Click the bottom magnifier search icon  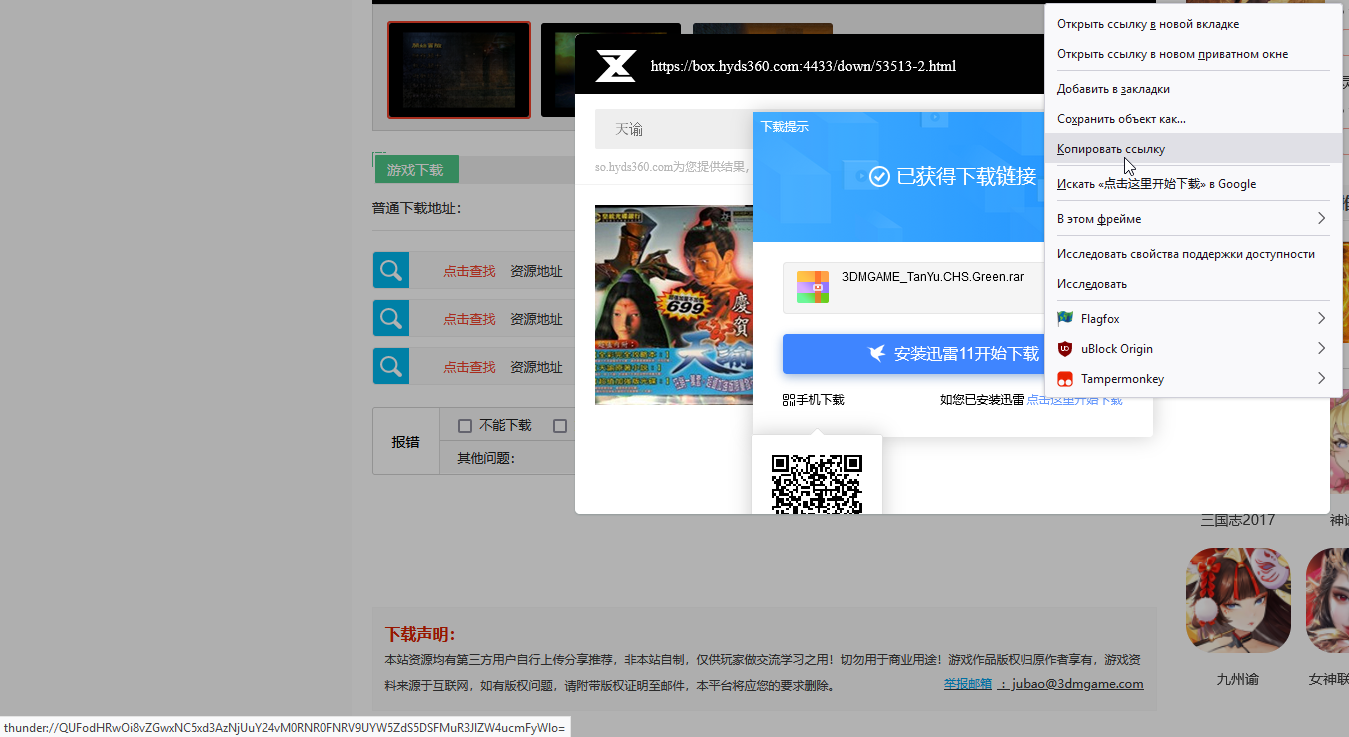tap(391, 366)
